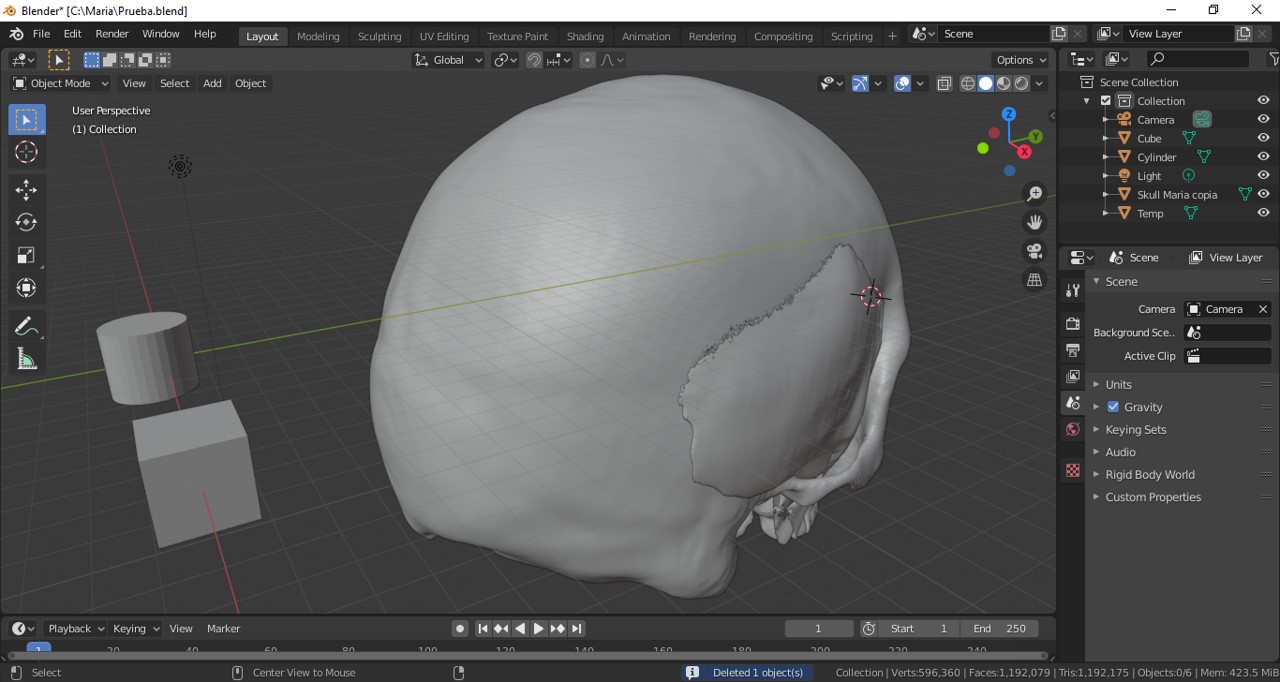1280x682 pixels.
Task: Open the Options dropdown
Action: pyautogui.click(x=1021, y=60)
